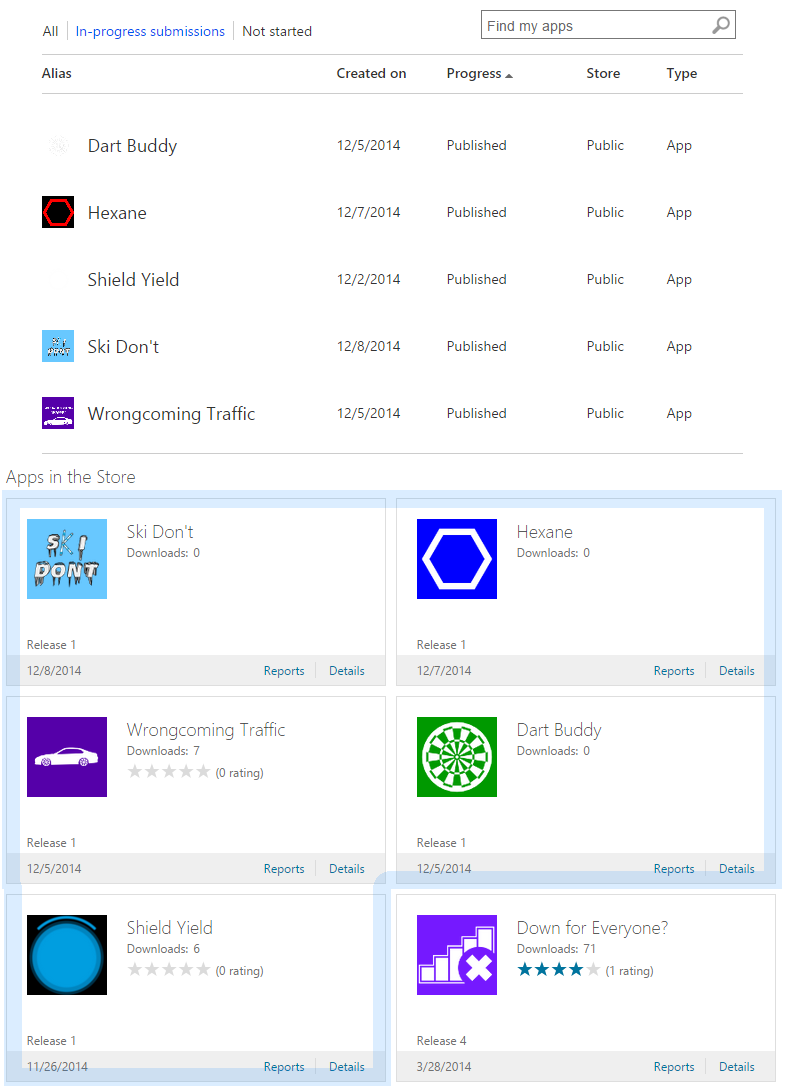The width and height of the screenshot is (795, 1089).
Task: Open Reports for Dart Buddy card
Action: pos(674,869)
